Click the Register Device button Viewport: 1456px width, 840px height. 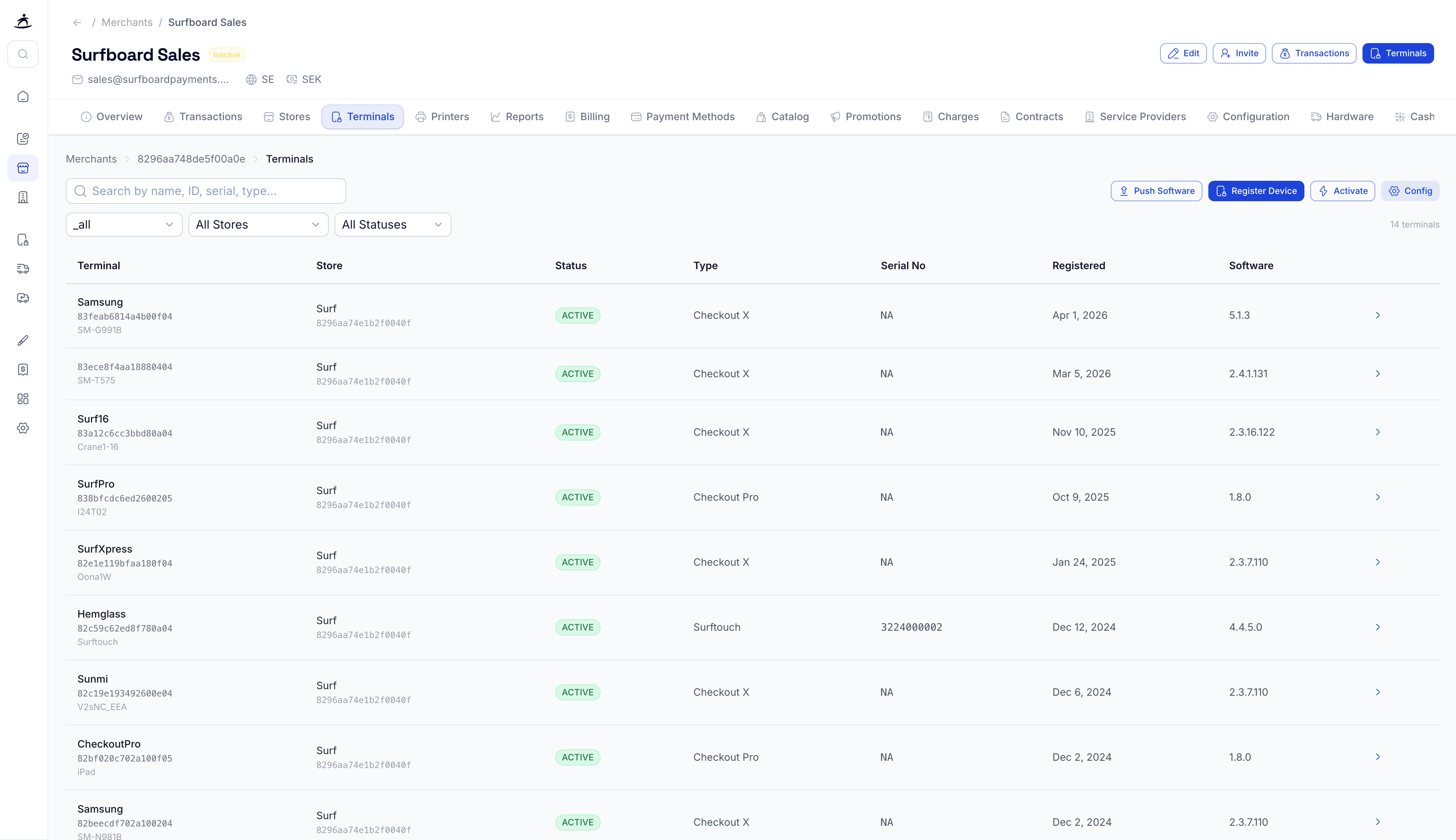click(x=1256, y=191)
